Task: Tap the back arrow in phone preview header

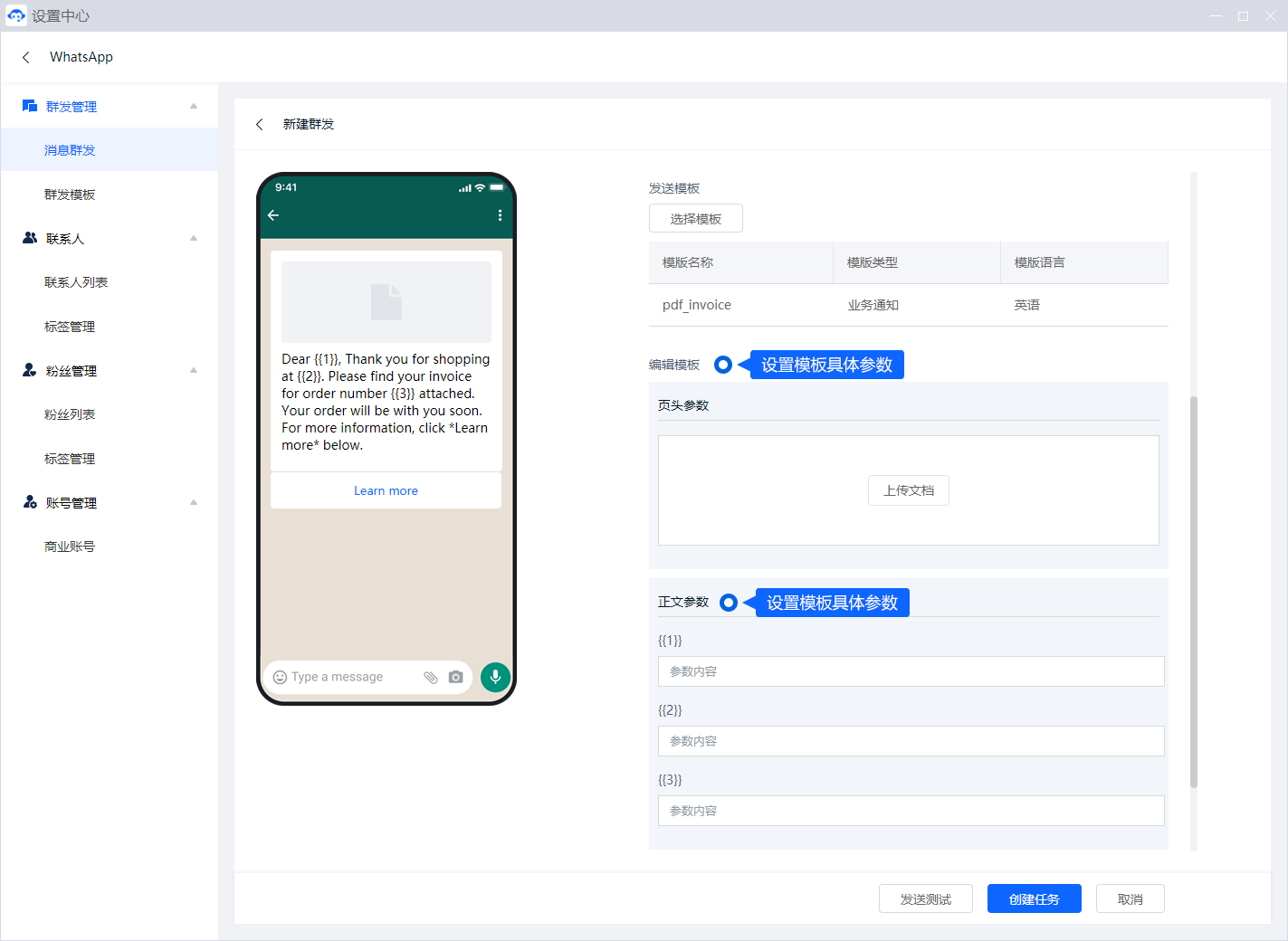Action: click(x=273, y=215)
